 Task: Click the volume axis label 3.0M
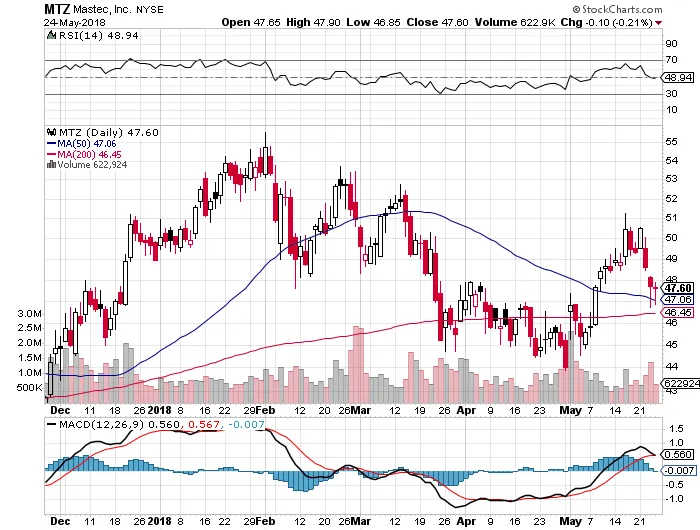point(29,313)
